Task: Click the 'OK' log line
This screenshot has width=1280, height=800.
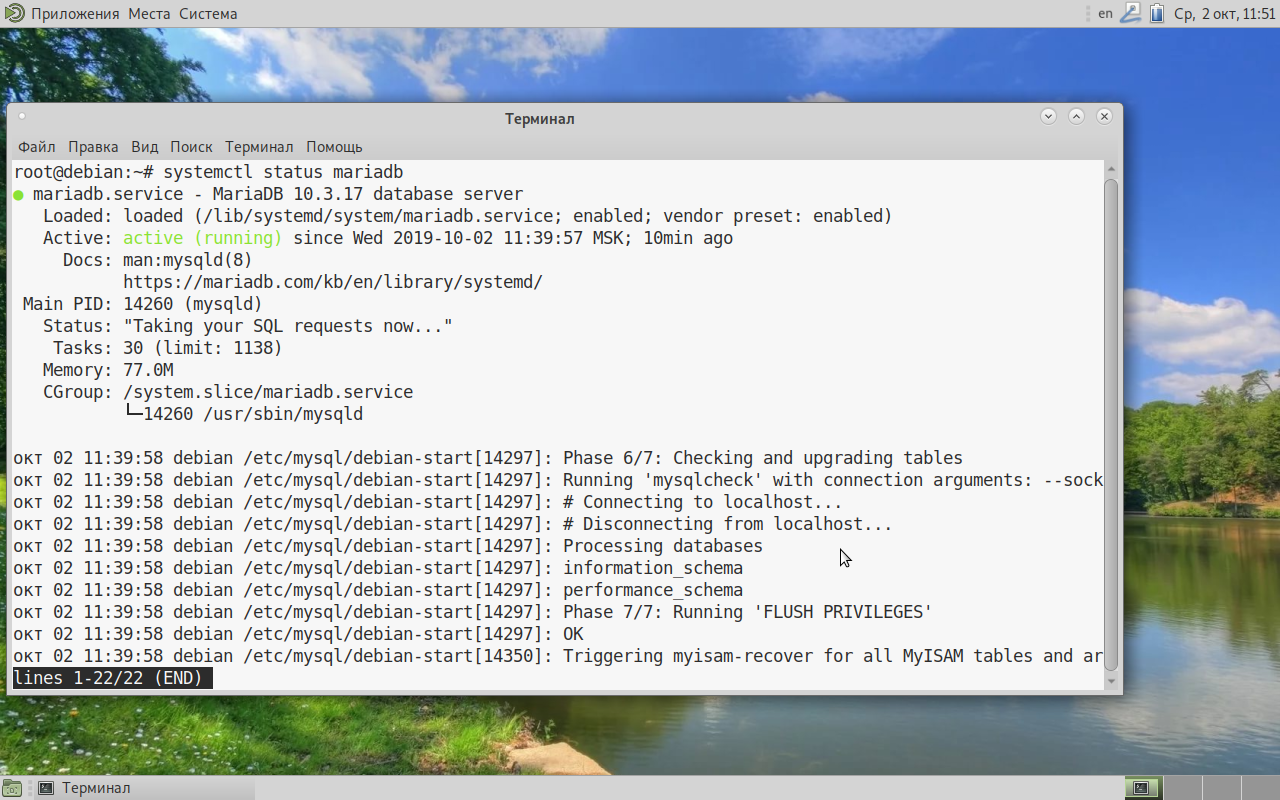Action: pyautogui.click(x=298, y=634)
